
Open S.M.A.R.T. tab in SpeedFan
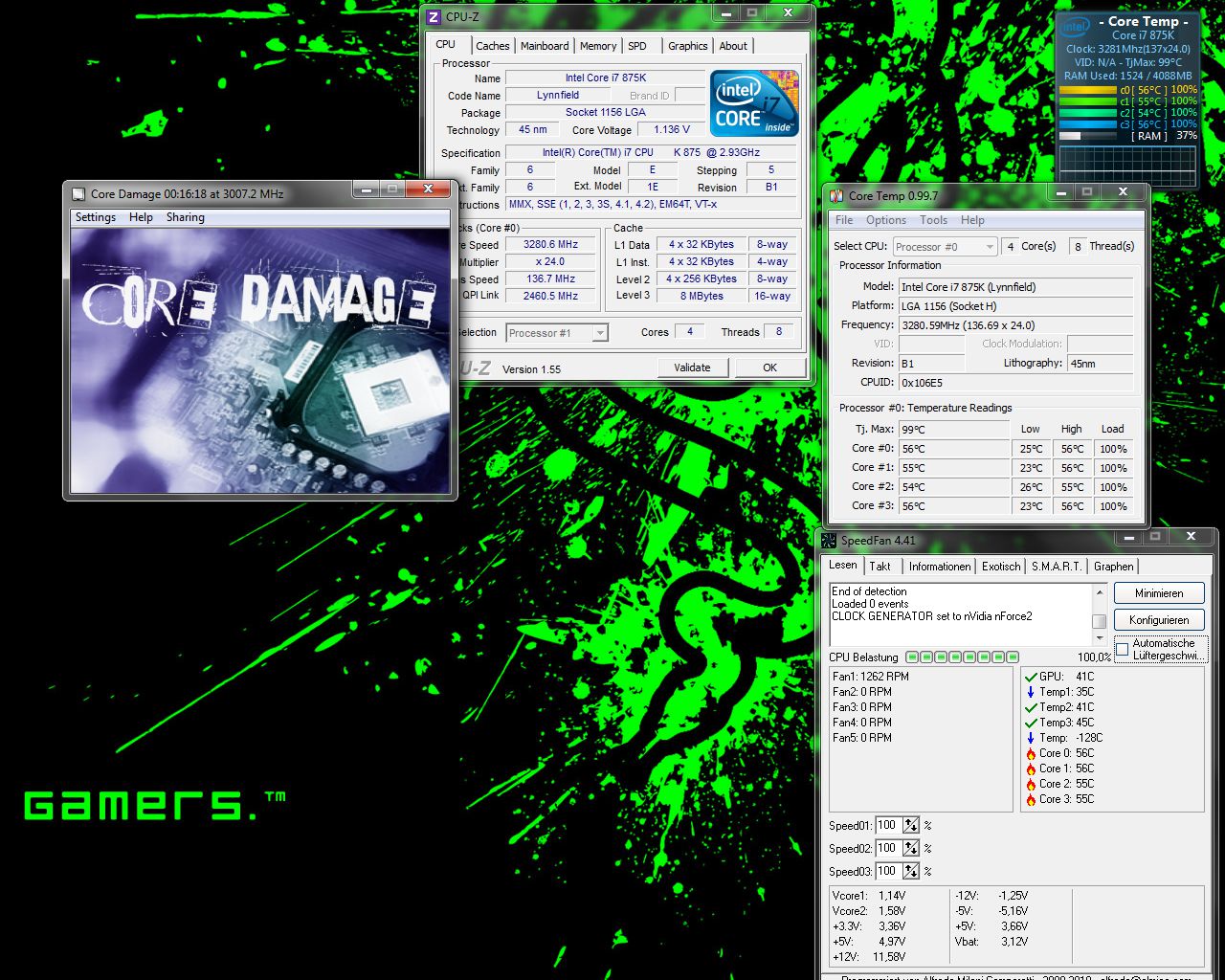[x=1057, y=567]
